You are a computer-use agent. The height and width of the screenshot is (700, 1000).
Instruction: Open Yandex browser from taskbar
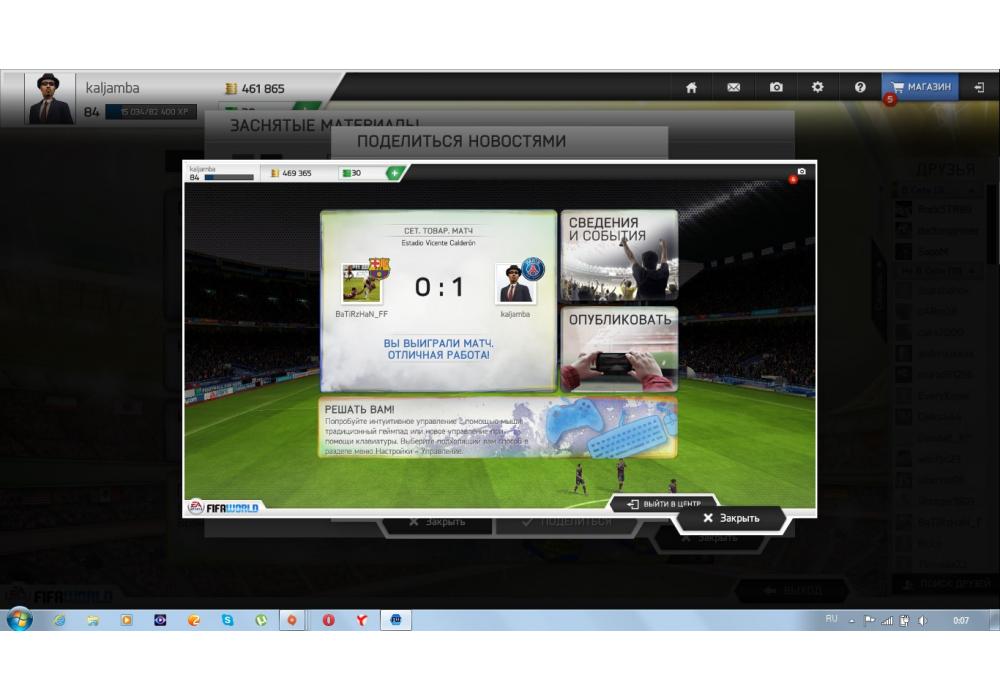(x=362, y=620)
